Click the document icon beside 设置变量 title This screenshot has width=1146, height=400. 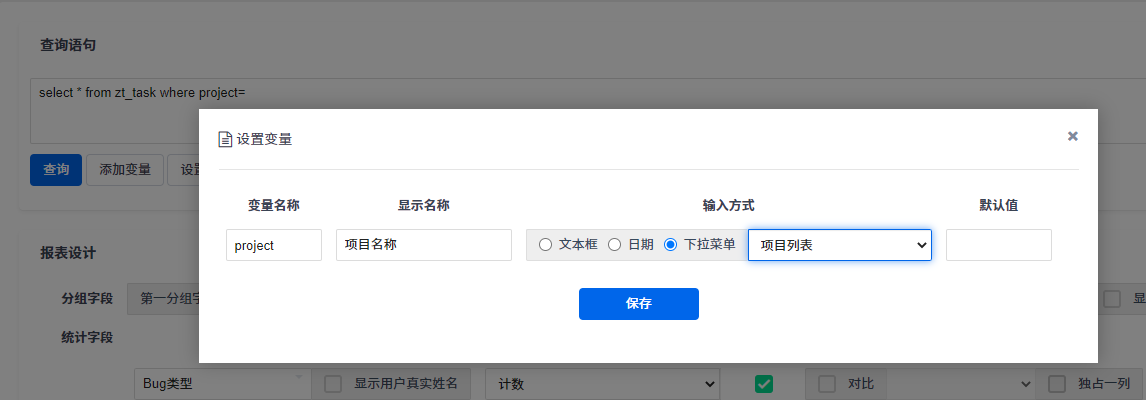[225, 140]
